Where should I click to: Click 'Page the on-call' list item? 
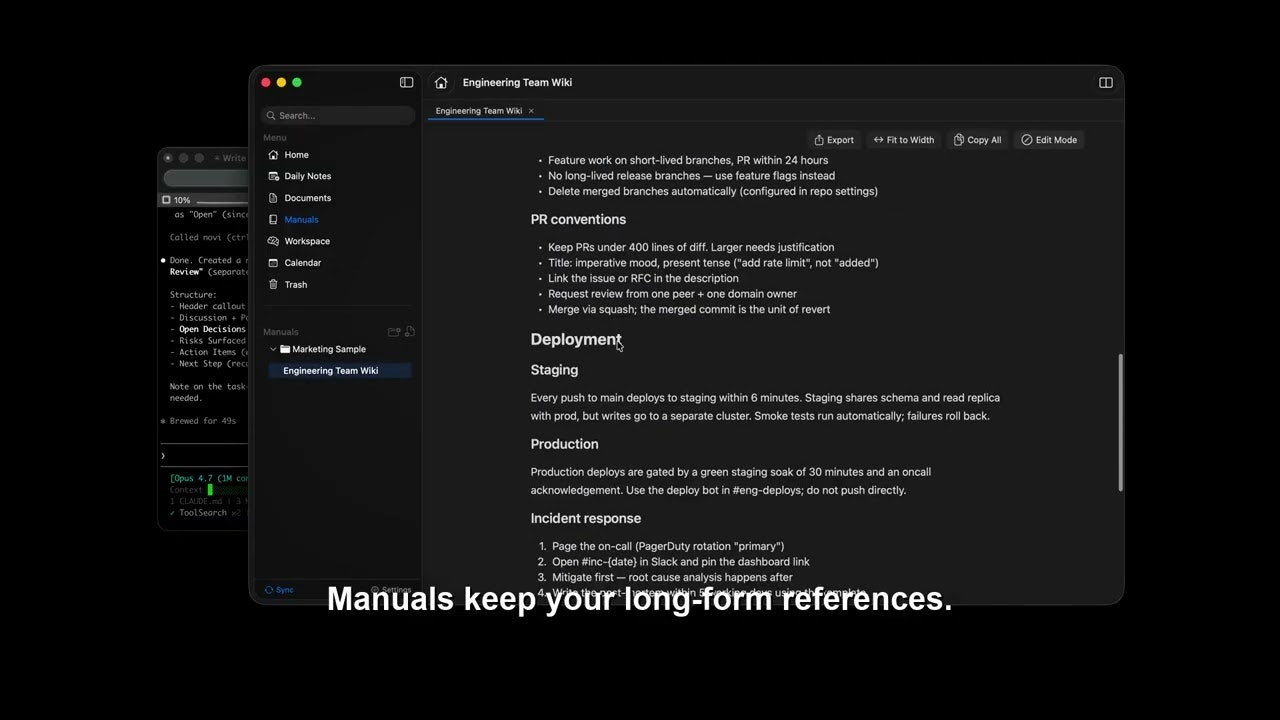click(668, 547)
